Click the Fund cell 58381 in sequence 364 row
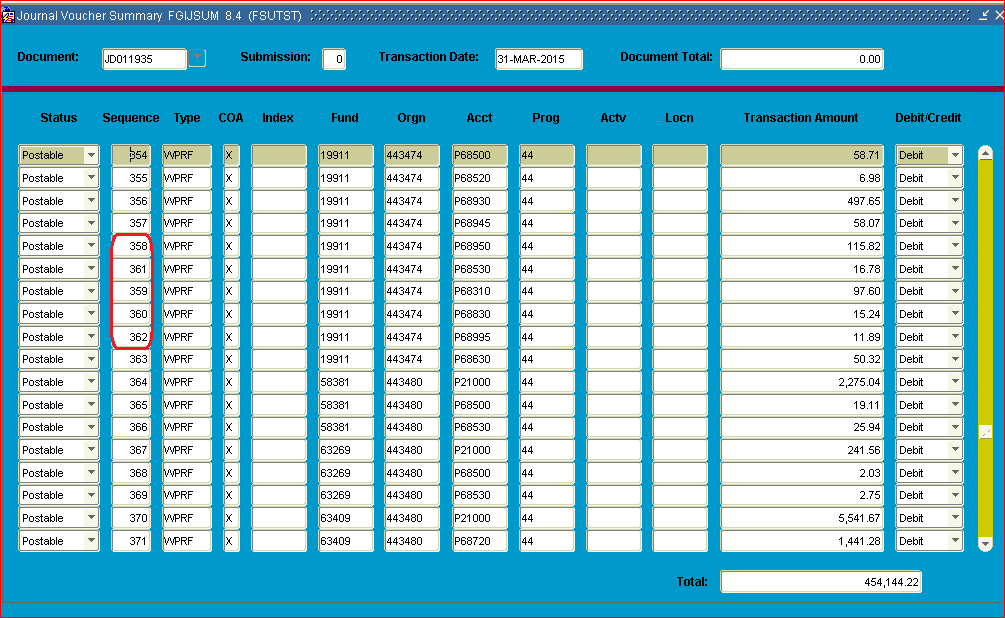The height and width of the screenshot is (618, 1005). point(345,382)
